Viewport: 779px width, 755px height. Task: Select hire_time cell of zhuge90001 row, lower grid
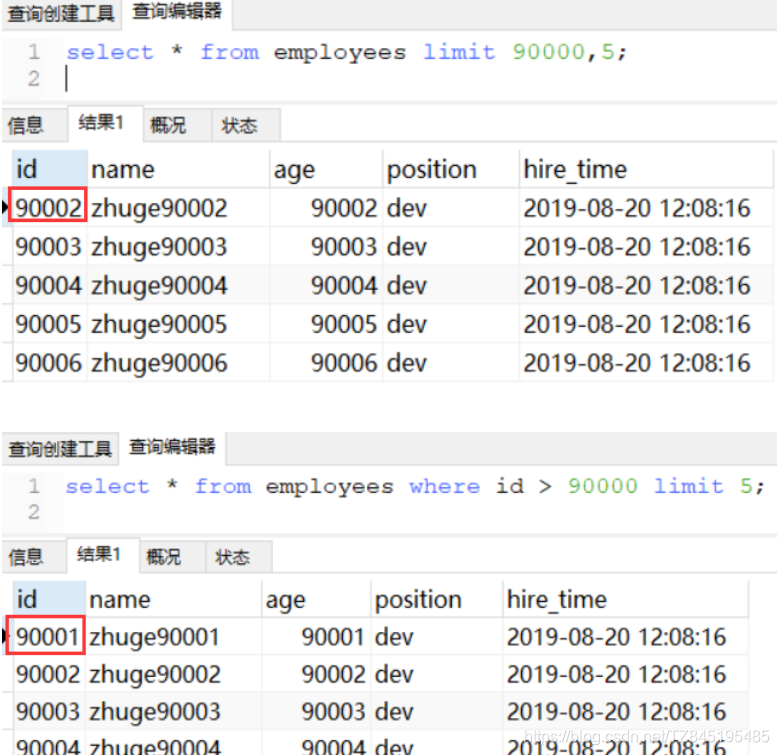pos(625,636)
